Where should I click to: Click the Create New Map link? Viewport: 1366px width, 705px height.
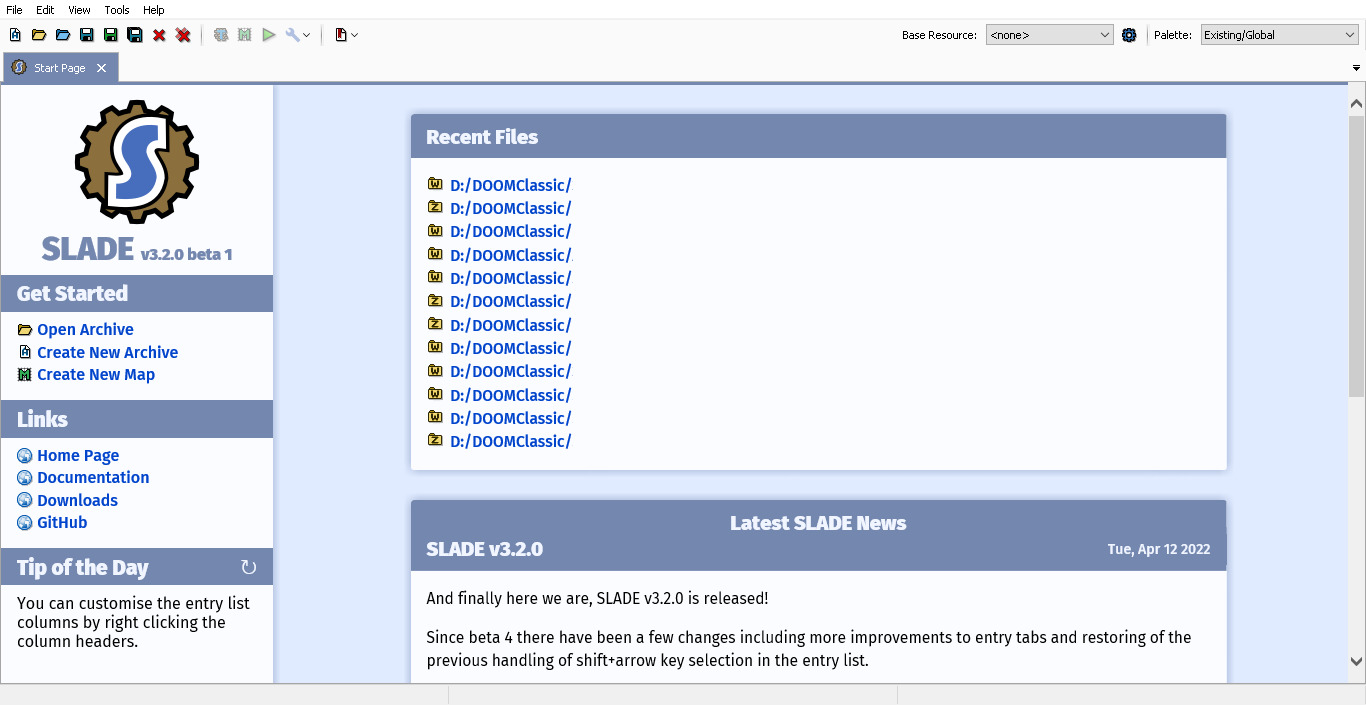click(96, 375)
